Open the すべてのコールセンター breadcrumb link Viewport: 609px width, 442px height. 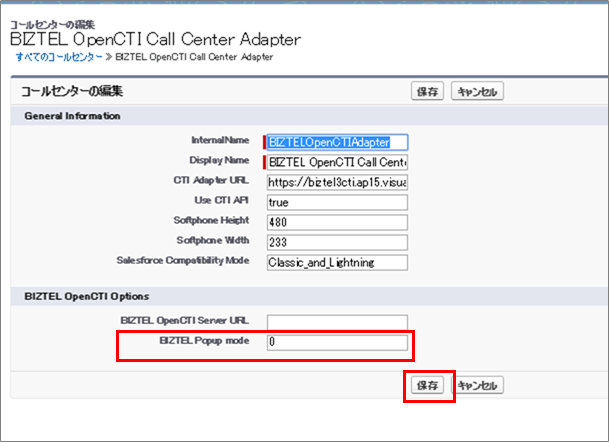[x=59, y=57]
